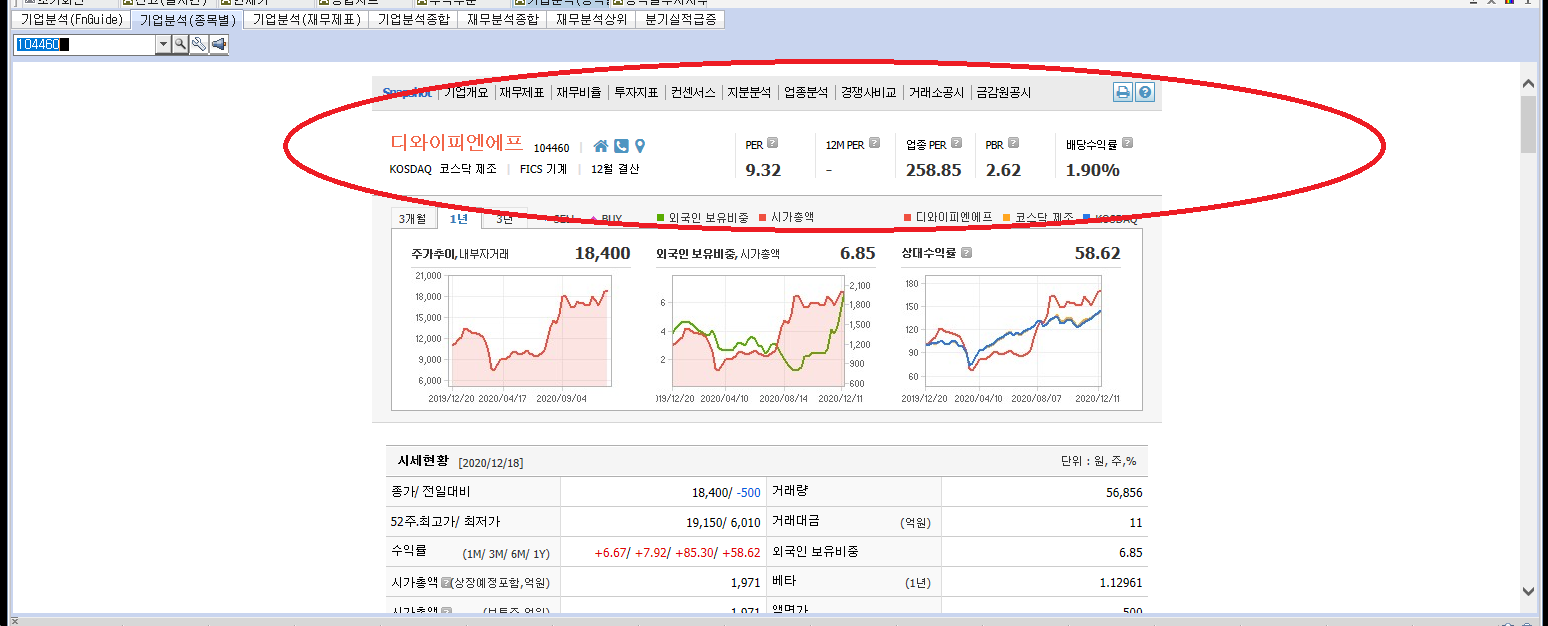Click the 종가 value 18,400/ -500
The height and width of the screenshot is (626, 1548).
coord(726,492)
